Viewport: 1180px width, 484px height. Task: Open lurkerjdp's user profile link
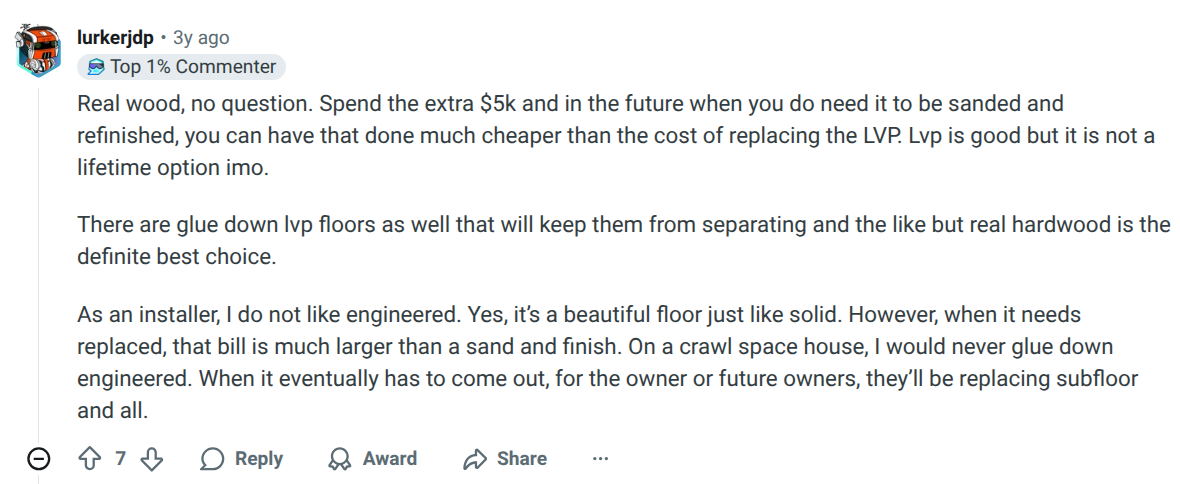[115, 38]
